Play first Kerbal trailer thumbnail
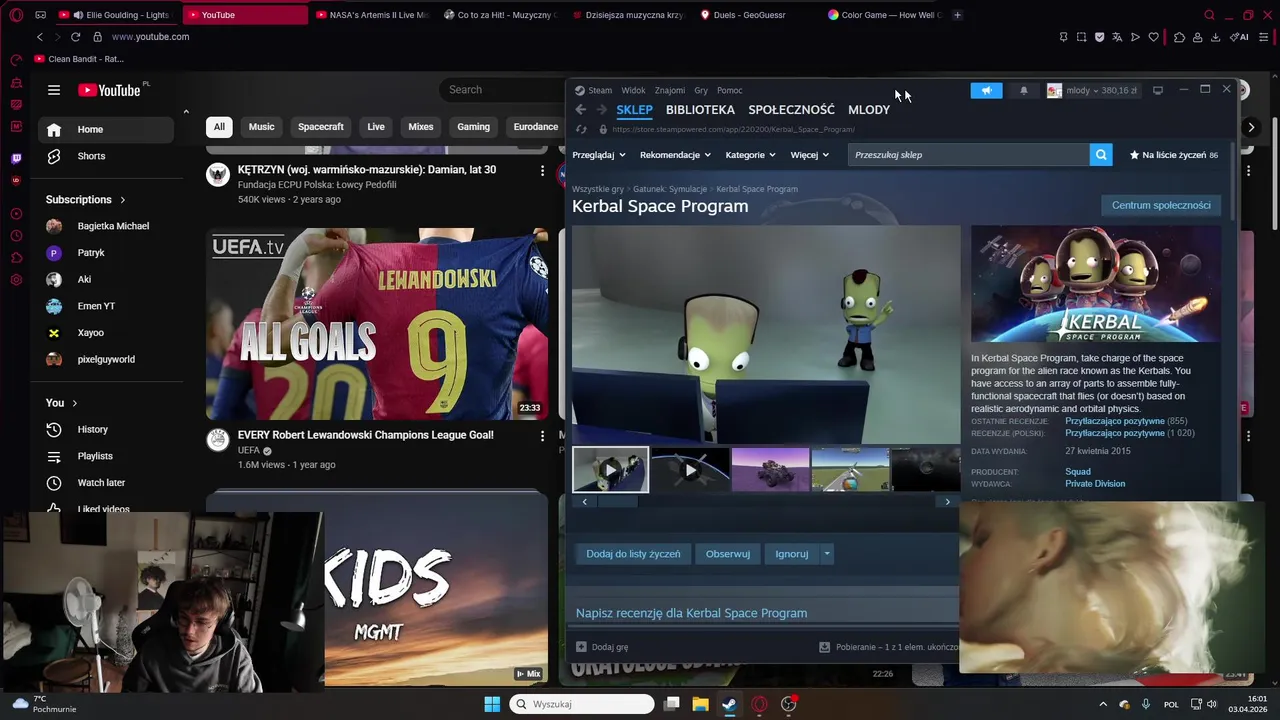Screen dimensions: 1280x720 [x=610, y=470]
